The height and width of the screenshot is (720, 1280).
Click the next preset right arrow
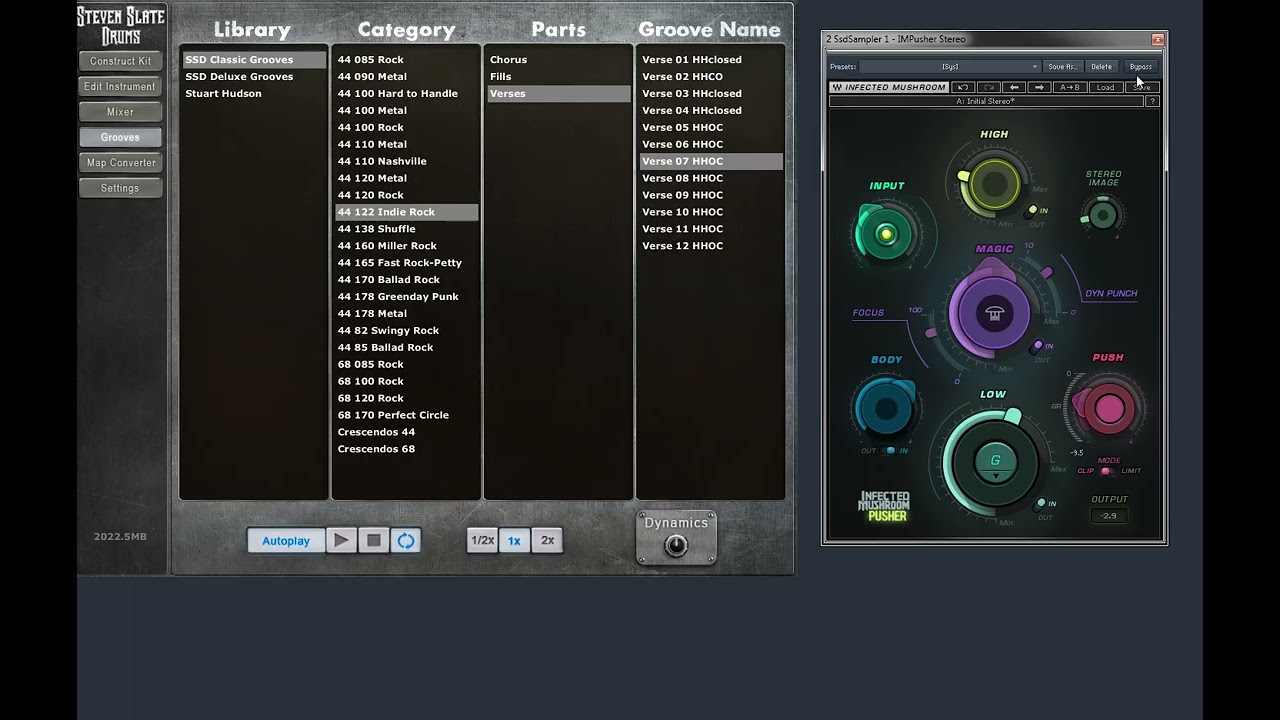tap(1040, 87)
